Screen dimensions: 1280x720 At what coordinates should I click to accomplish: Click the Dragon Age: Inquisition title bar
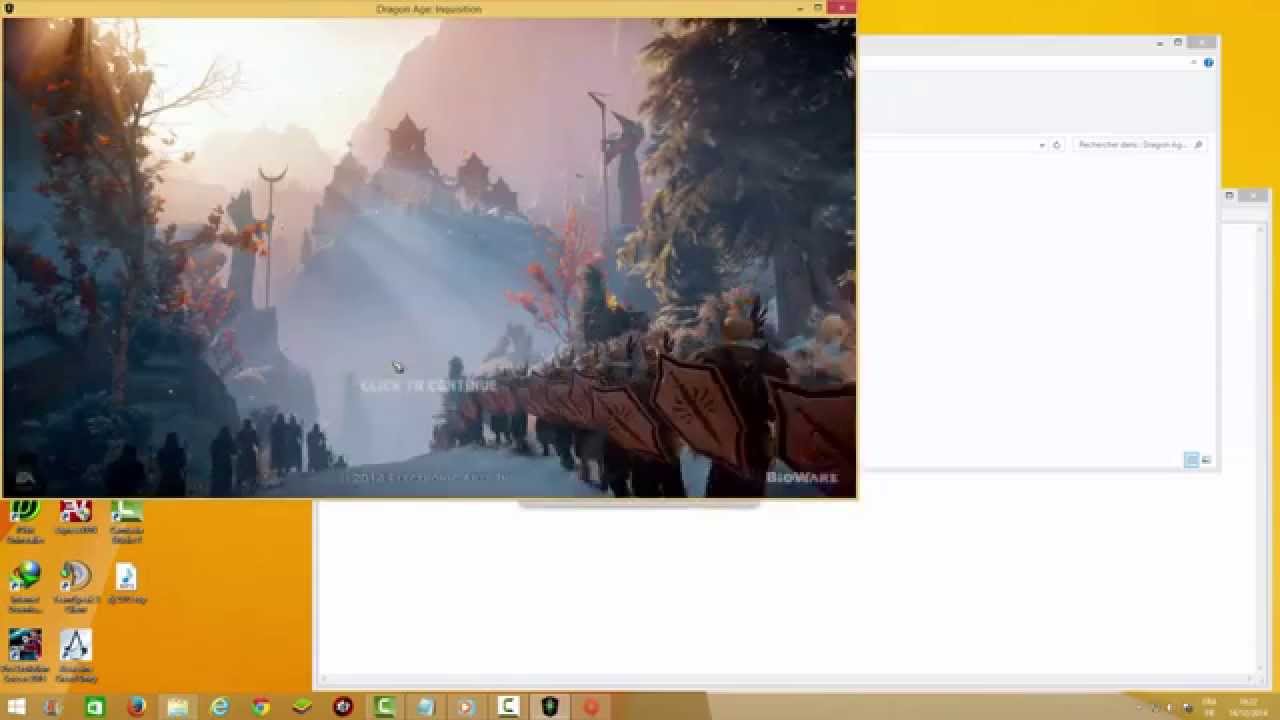pos(428,9)
